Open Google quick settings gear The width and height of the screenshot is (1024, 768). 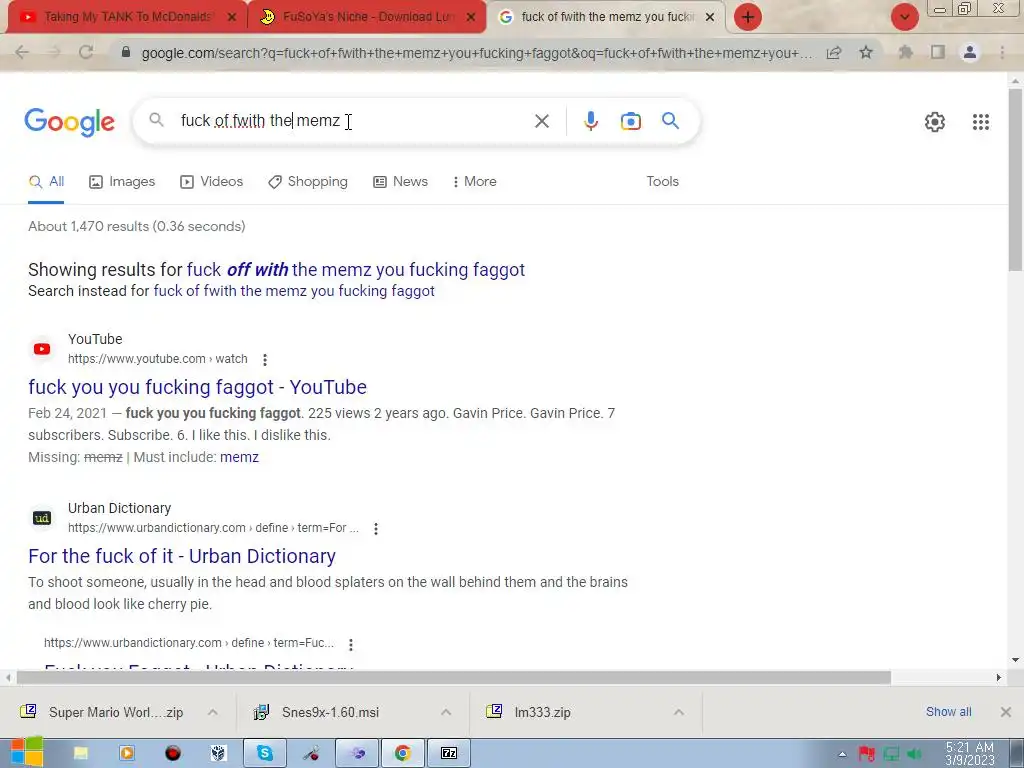click(935, 122)
